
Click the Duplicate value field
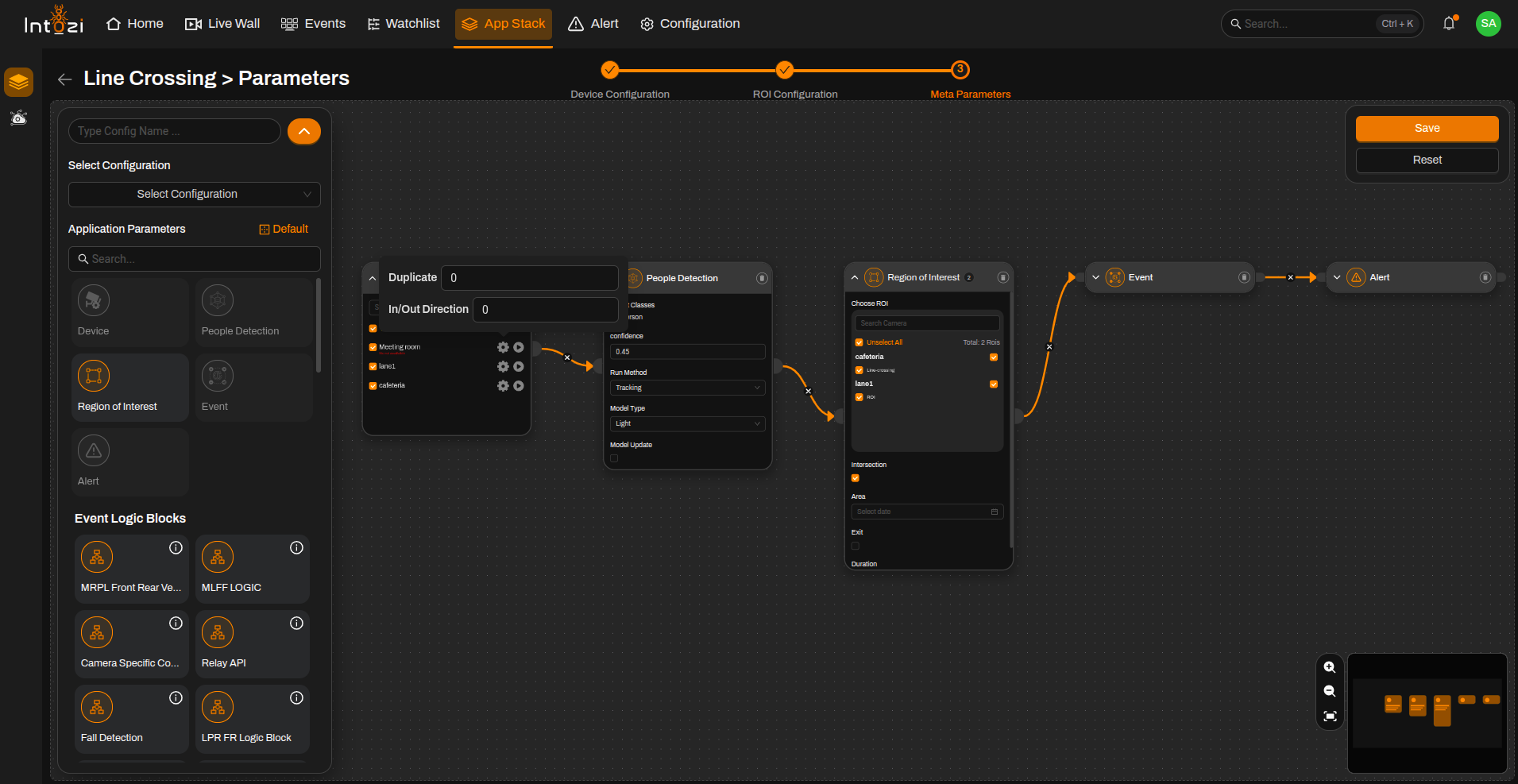530,278
